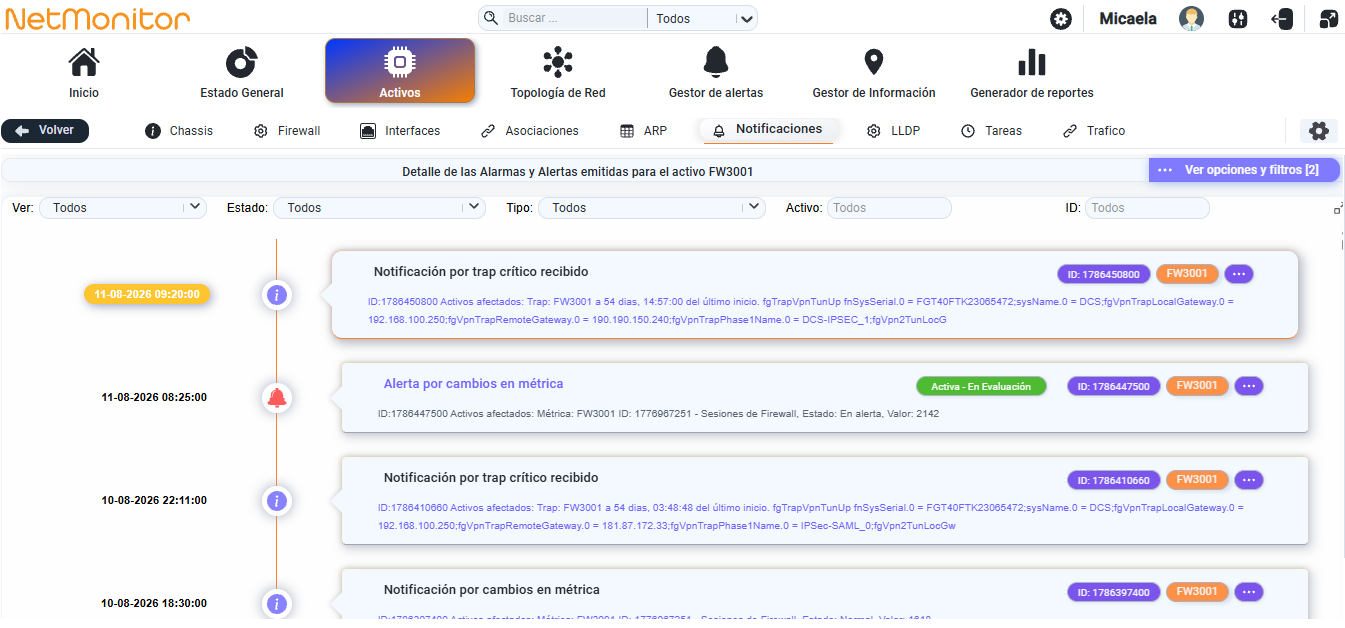
Task: Open Generador de reportes chart icon
Action: coord(1032,62)
